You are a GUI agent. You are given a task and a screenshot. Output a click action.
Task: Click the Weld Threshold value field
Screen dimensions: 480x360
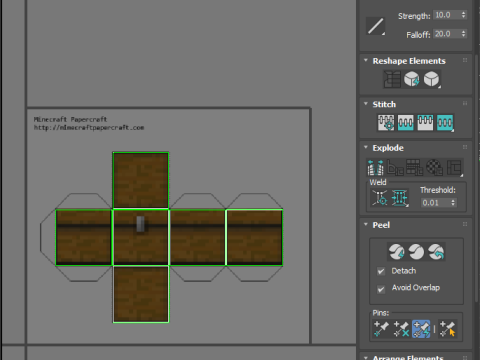(435, 203)
